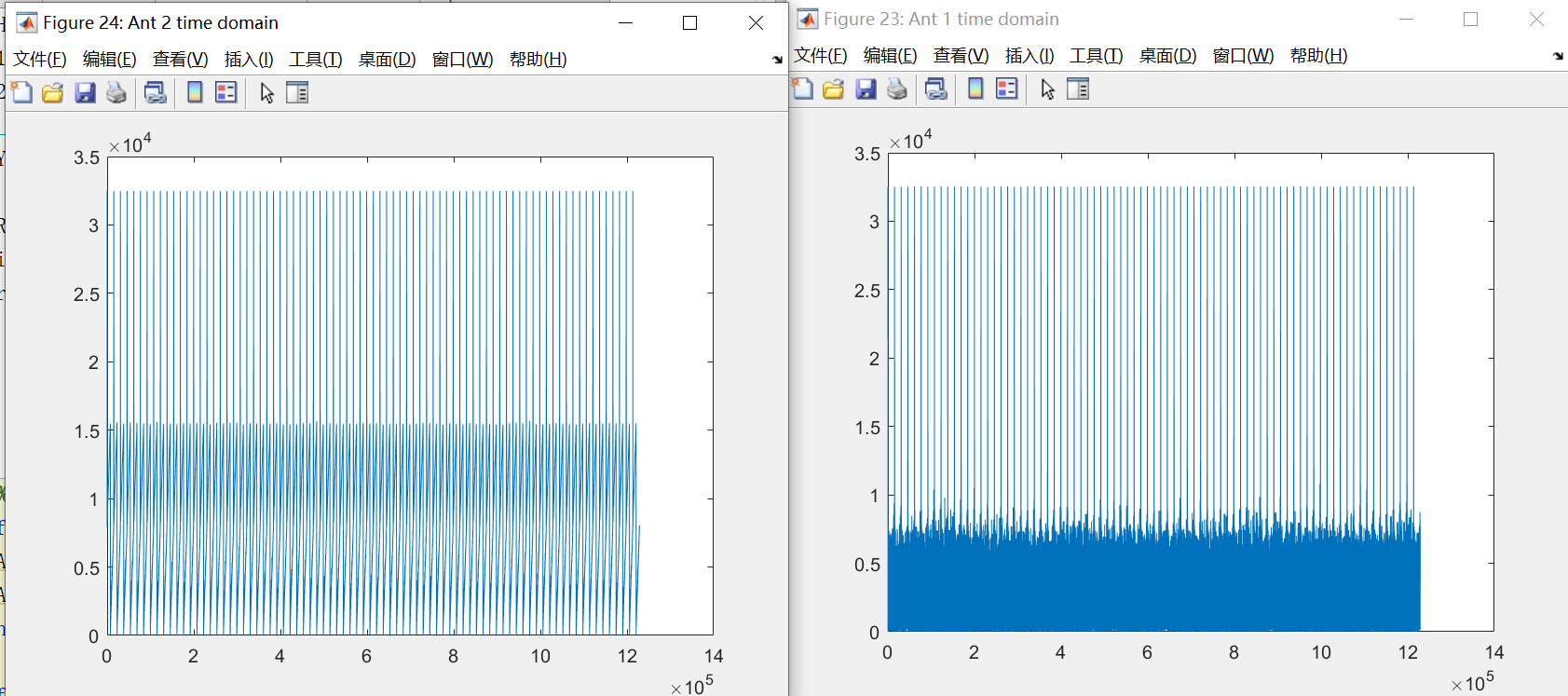Minimize the Figure 23 window
The height and width of the screenshot is (696, 1568).
click(1407, 19)
